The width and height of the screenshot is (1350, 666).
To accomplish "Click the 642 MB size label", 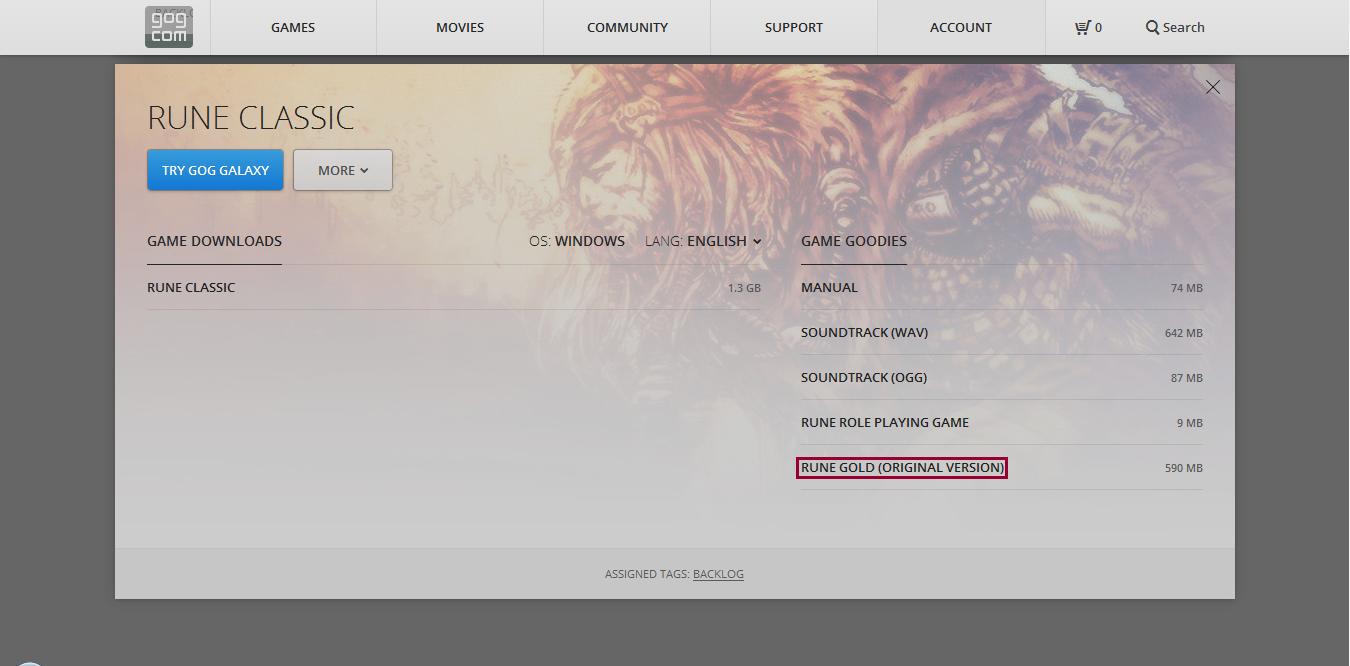I will pos(1184,333).
